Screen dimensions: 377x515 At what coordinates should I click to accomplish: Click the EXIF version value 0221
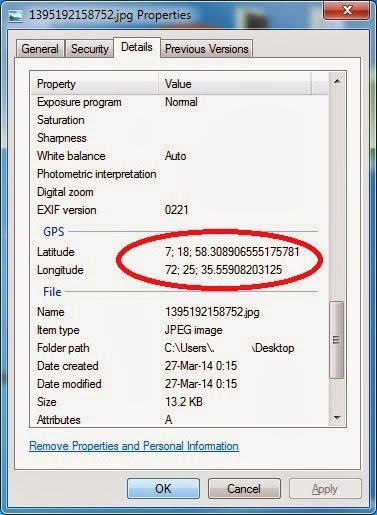click(x=177, y=210)
